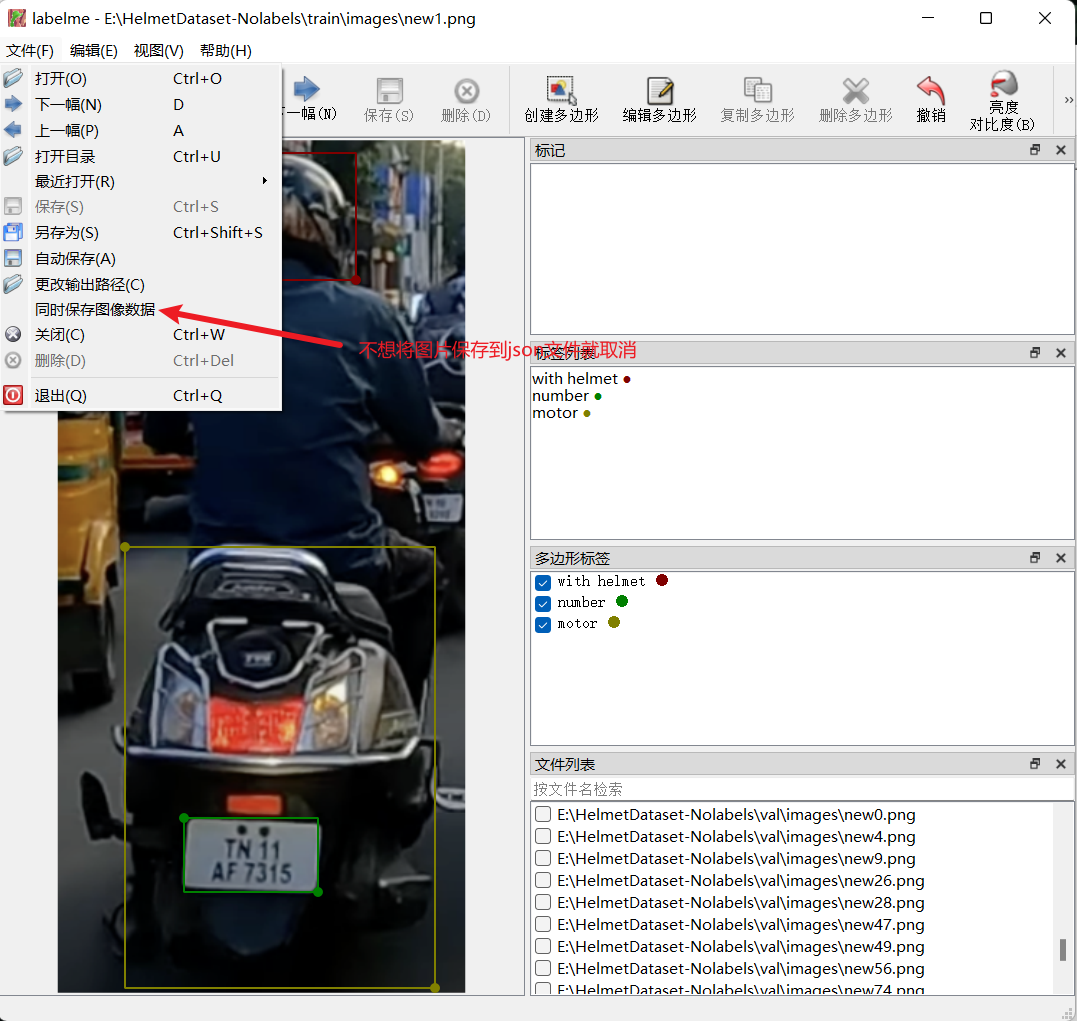Screen dimensions: 1077x1021
Task: Click the labelme app icon in title bar
Action: (x=16, y=19)
